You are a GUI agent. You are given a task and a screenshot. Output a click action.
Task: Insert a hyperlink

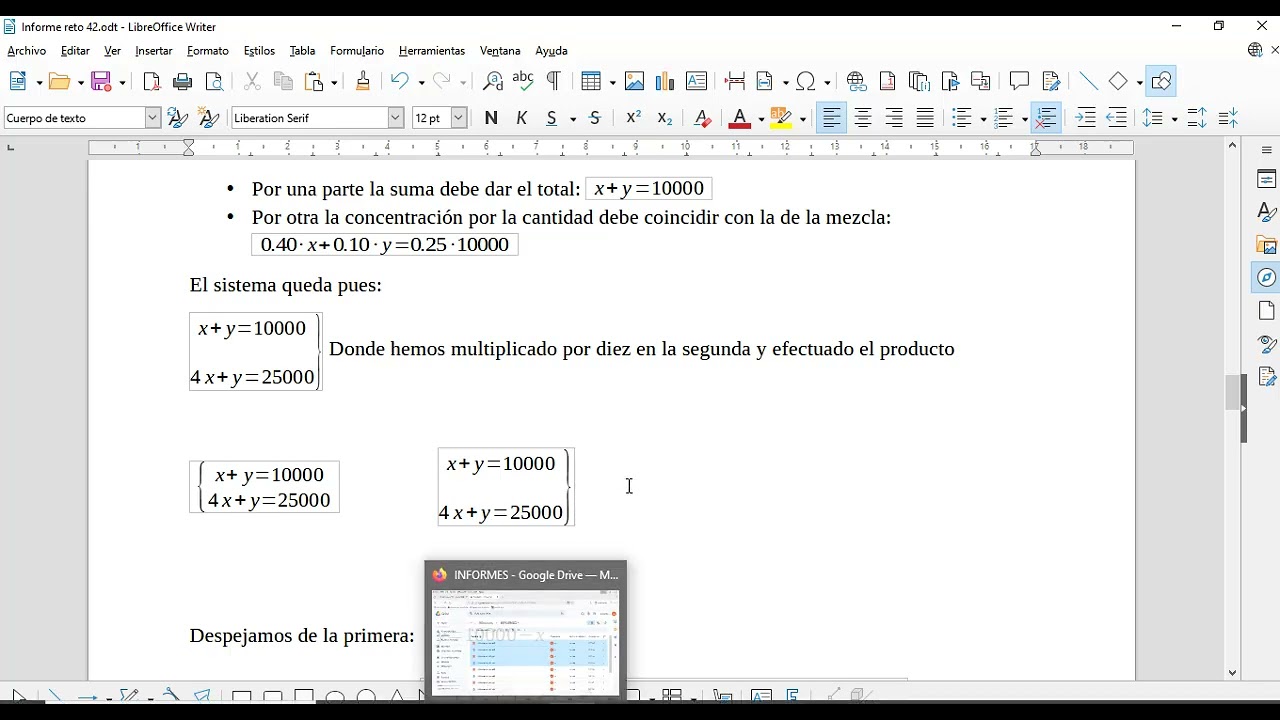click(x=856, y=82)
